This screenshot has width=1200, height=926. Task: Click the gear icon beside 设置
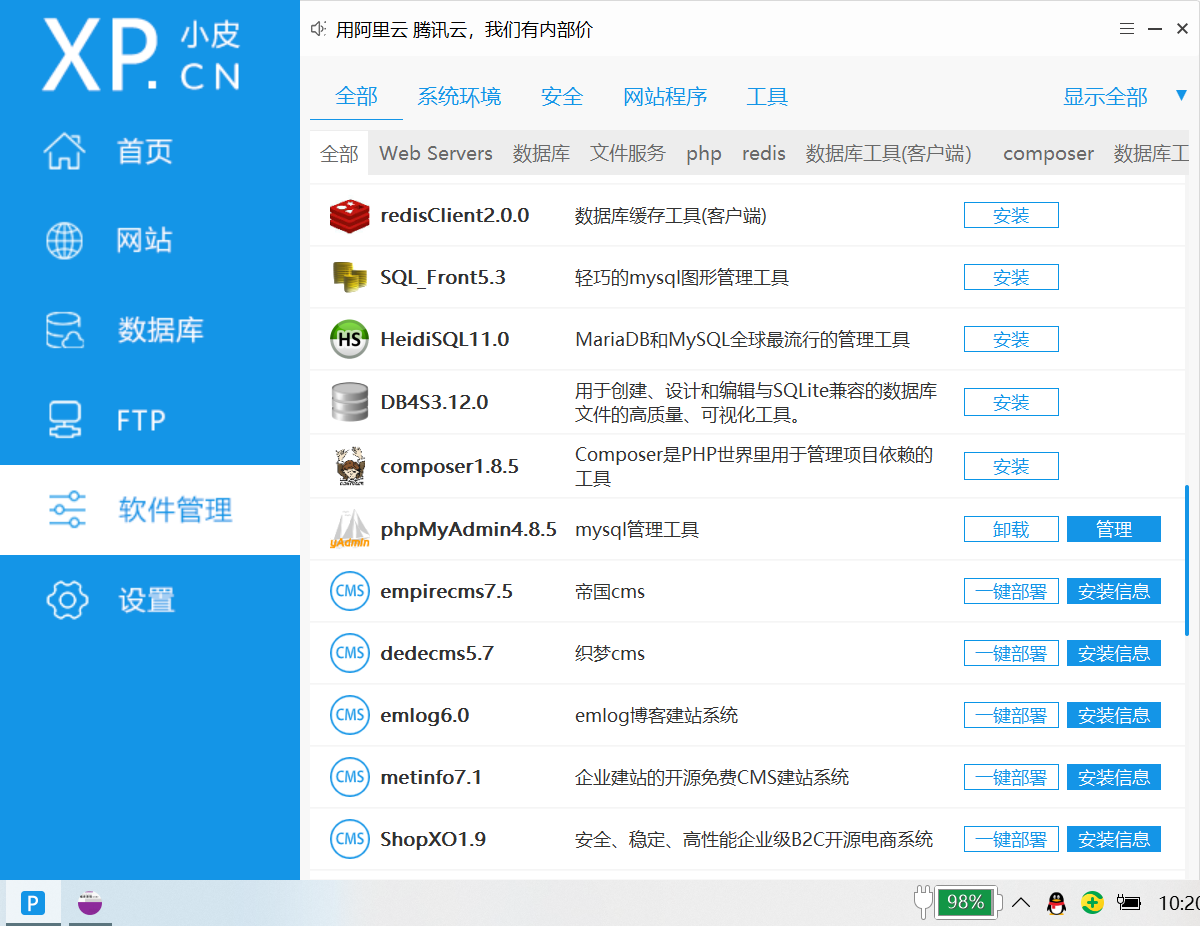[x=67, y=599]
